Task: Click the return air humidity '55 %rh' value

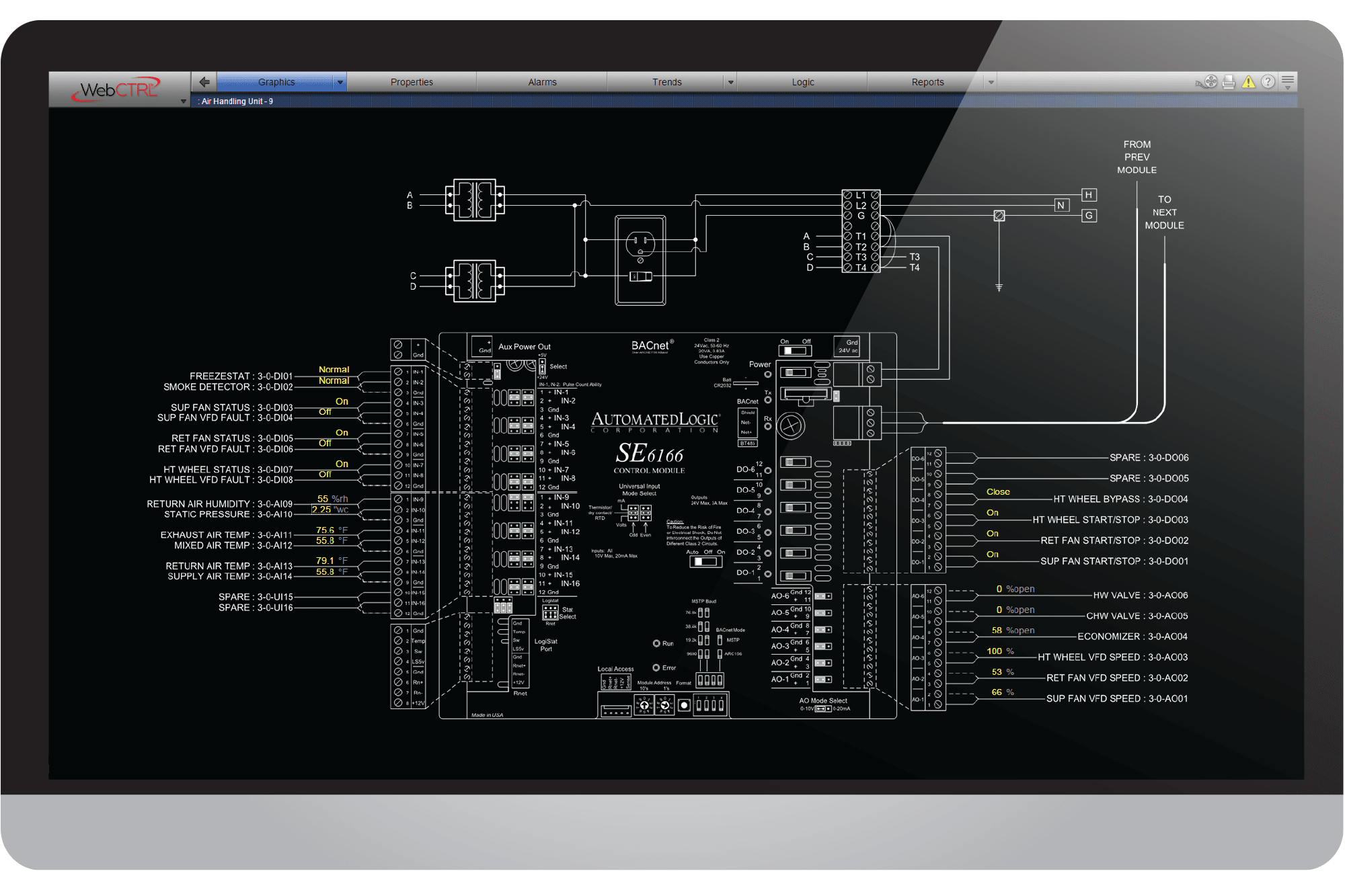Action: point(332,499)
